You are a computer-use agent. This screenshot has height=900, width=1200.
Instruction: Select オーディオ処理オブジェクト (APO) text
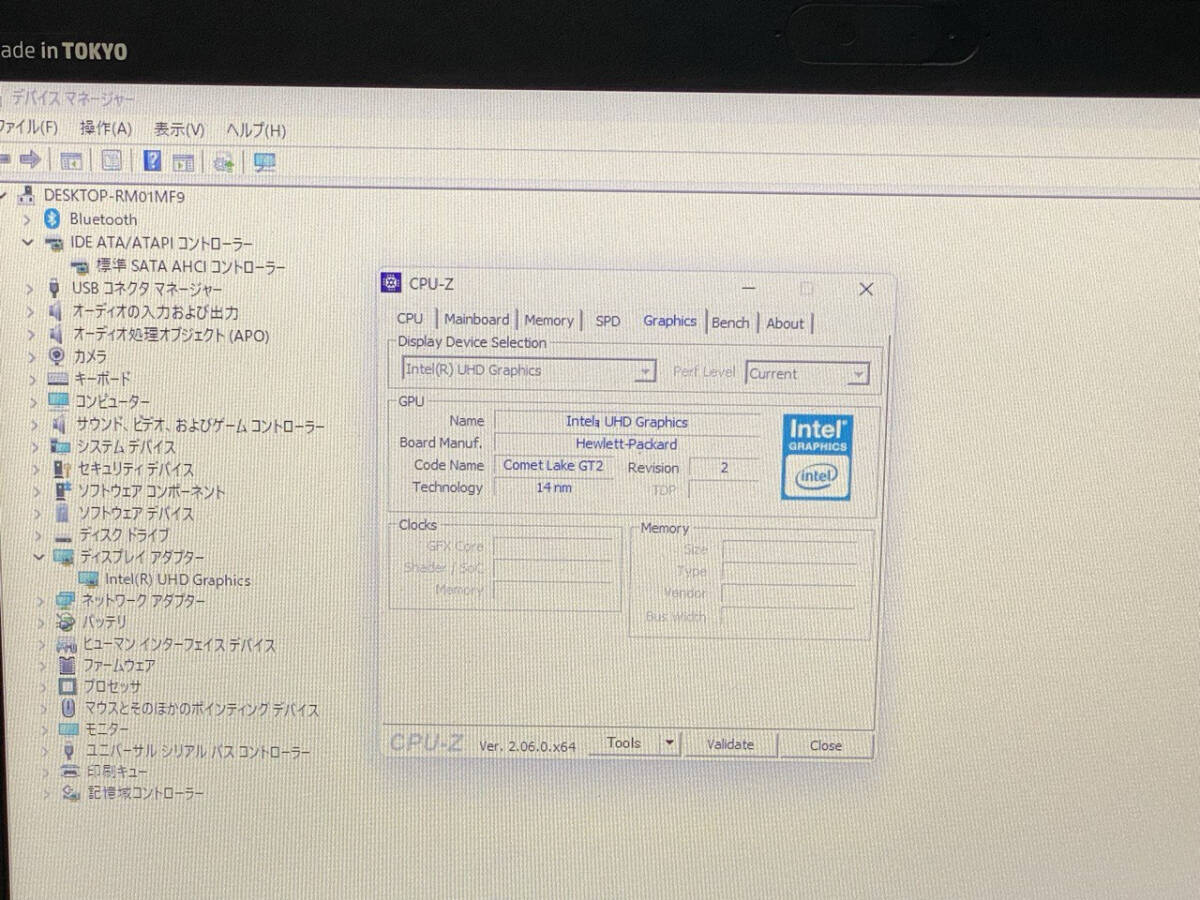(171, 335)
